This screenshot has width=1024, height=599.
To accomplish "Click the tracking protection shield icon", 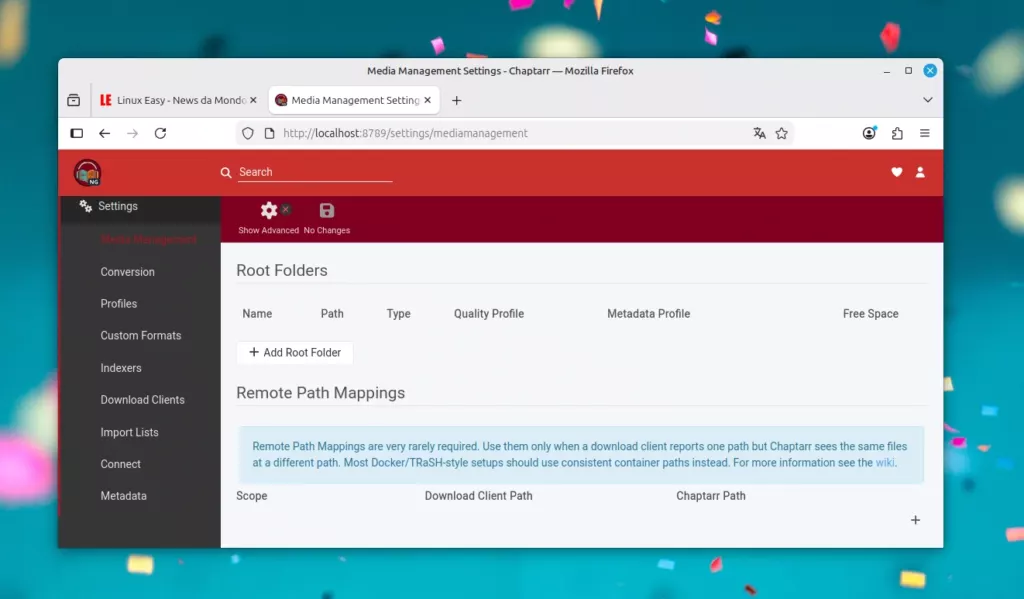I will coord(248,133).
